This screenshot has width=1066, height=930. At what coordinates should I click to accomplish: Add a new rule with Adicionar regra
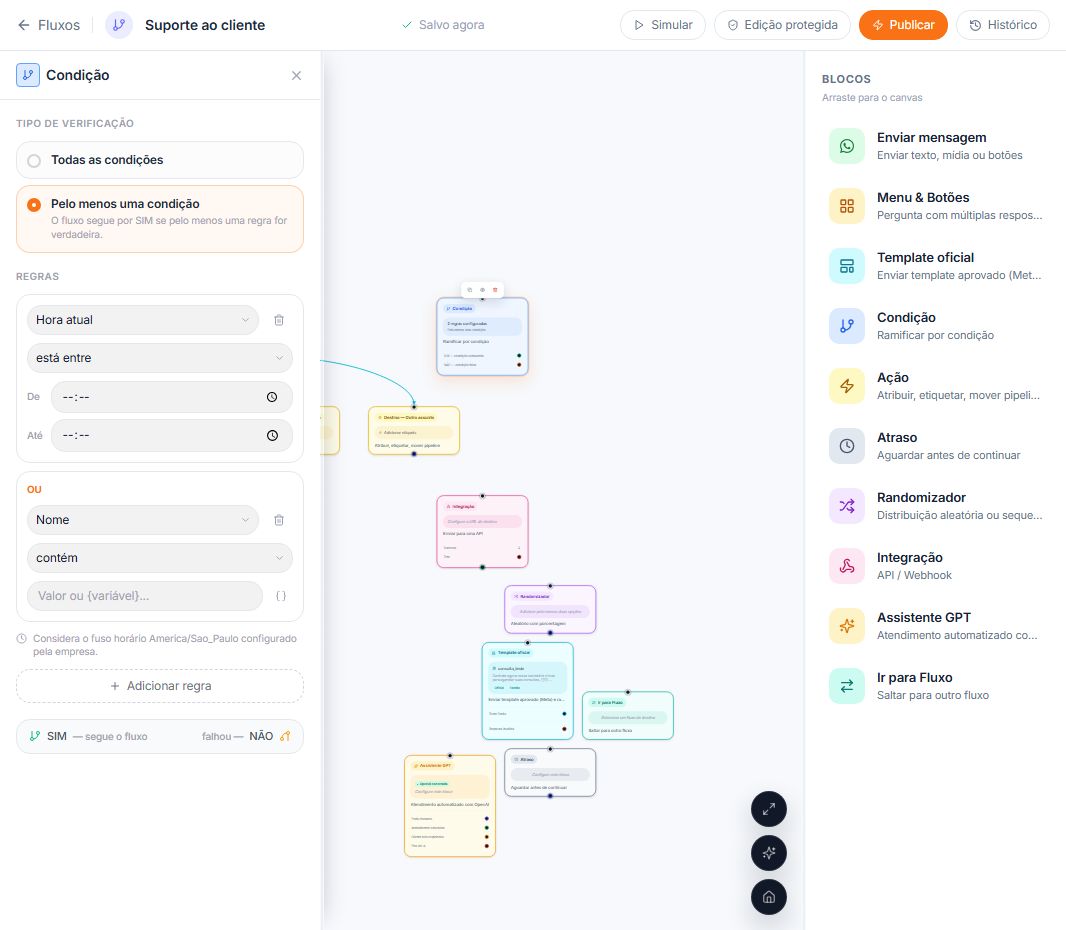coord(160,686)
